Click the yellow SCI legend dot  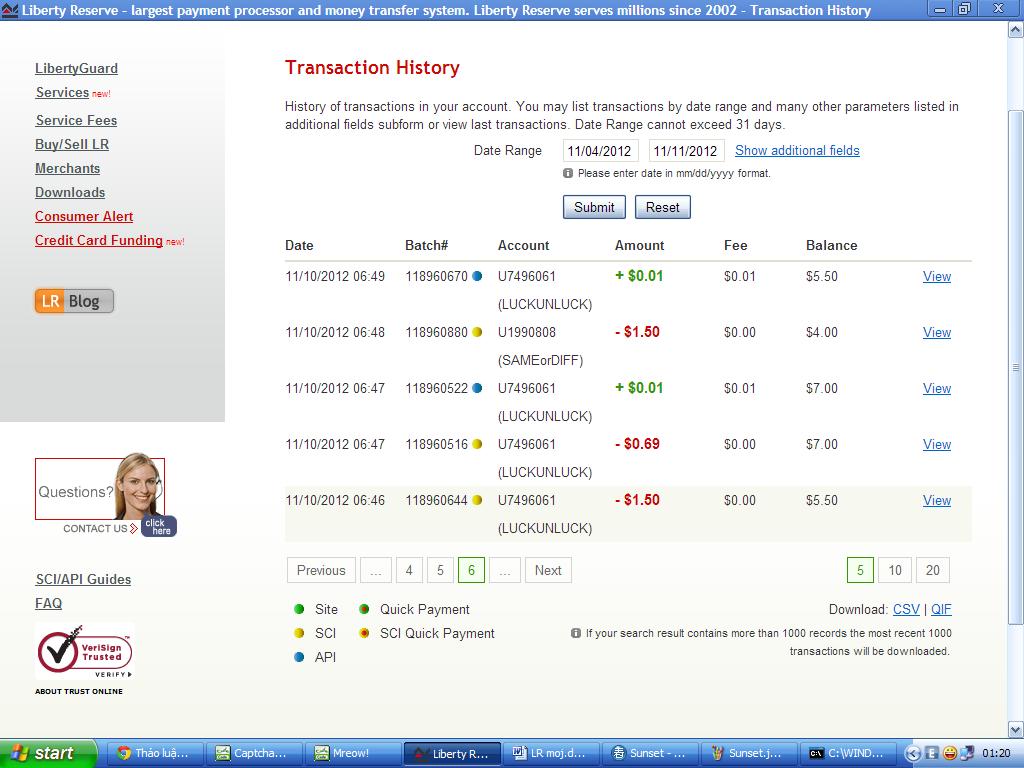pos(299,633)
